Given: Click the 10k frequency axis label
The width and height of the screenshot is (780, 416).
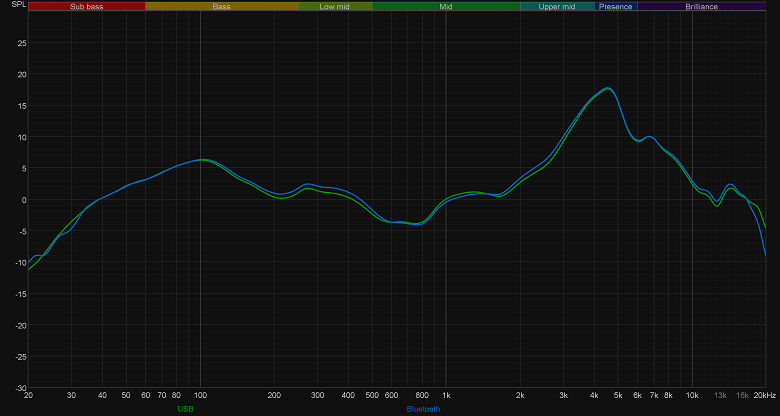Looking at the screenshot, I should pyautogui.click(x=692, y=395).
